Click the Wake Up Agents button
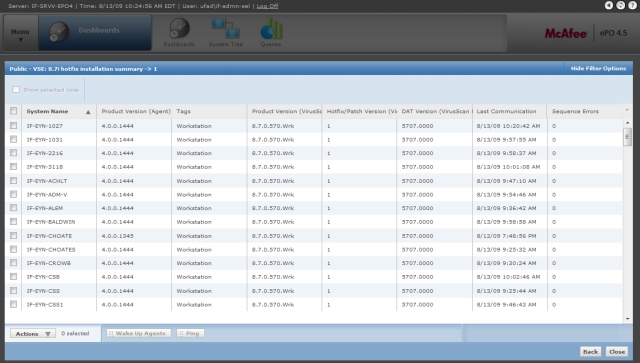The height and width of the screenshot is (363, 640). 138,334
